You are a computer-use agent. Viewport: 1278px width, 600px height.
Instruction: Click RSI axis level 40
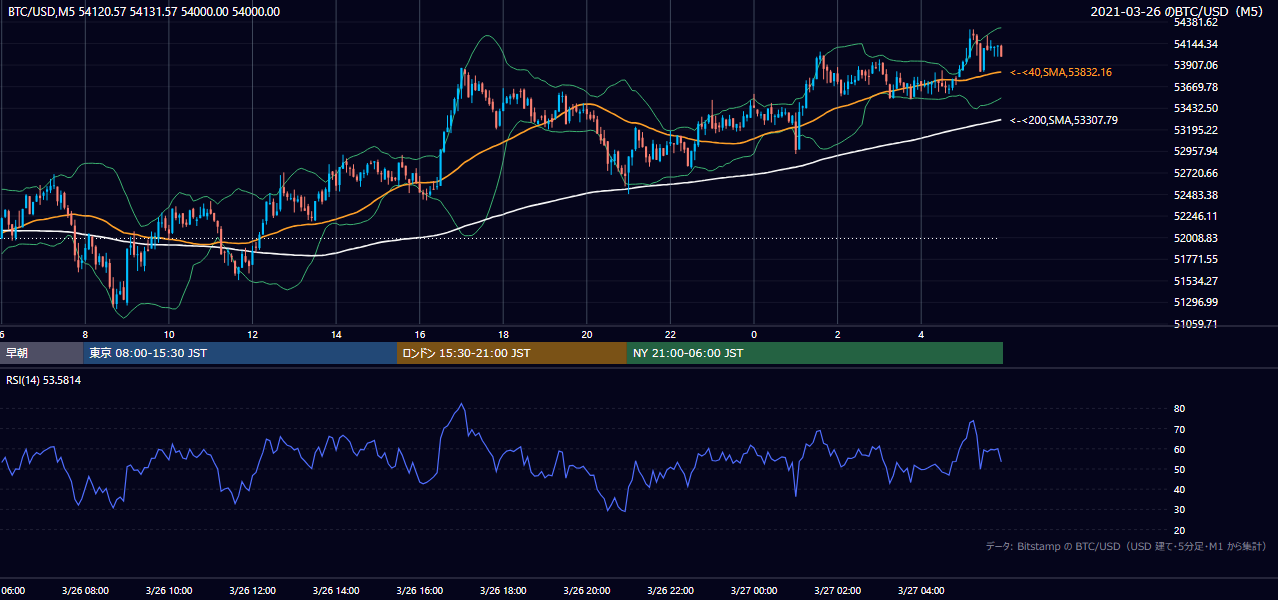coord(1180,489)
